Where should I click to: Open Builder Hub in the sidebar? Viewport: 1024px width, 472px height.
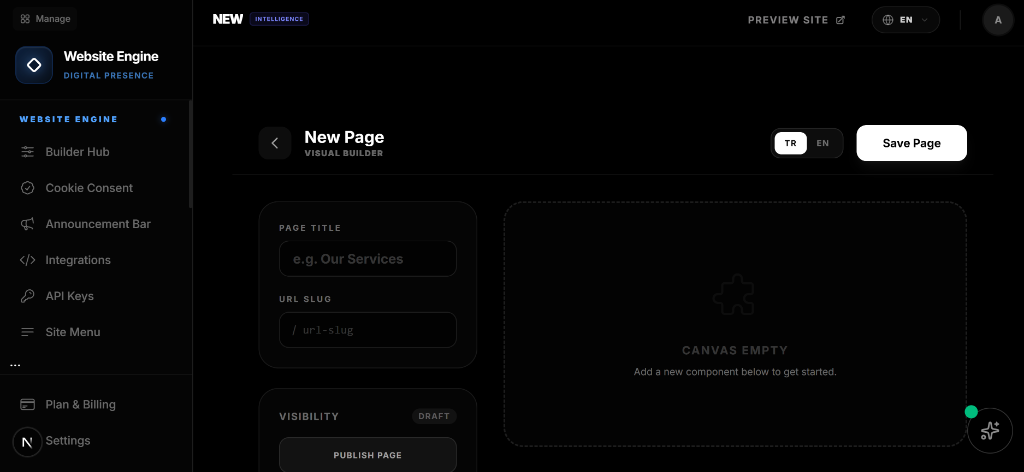77,152
